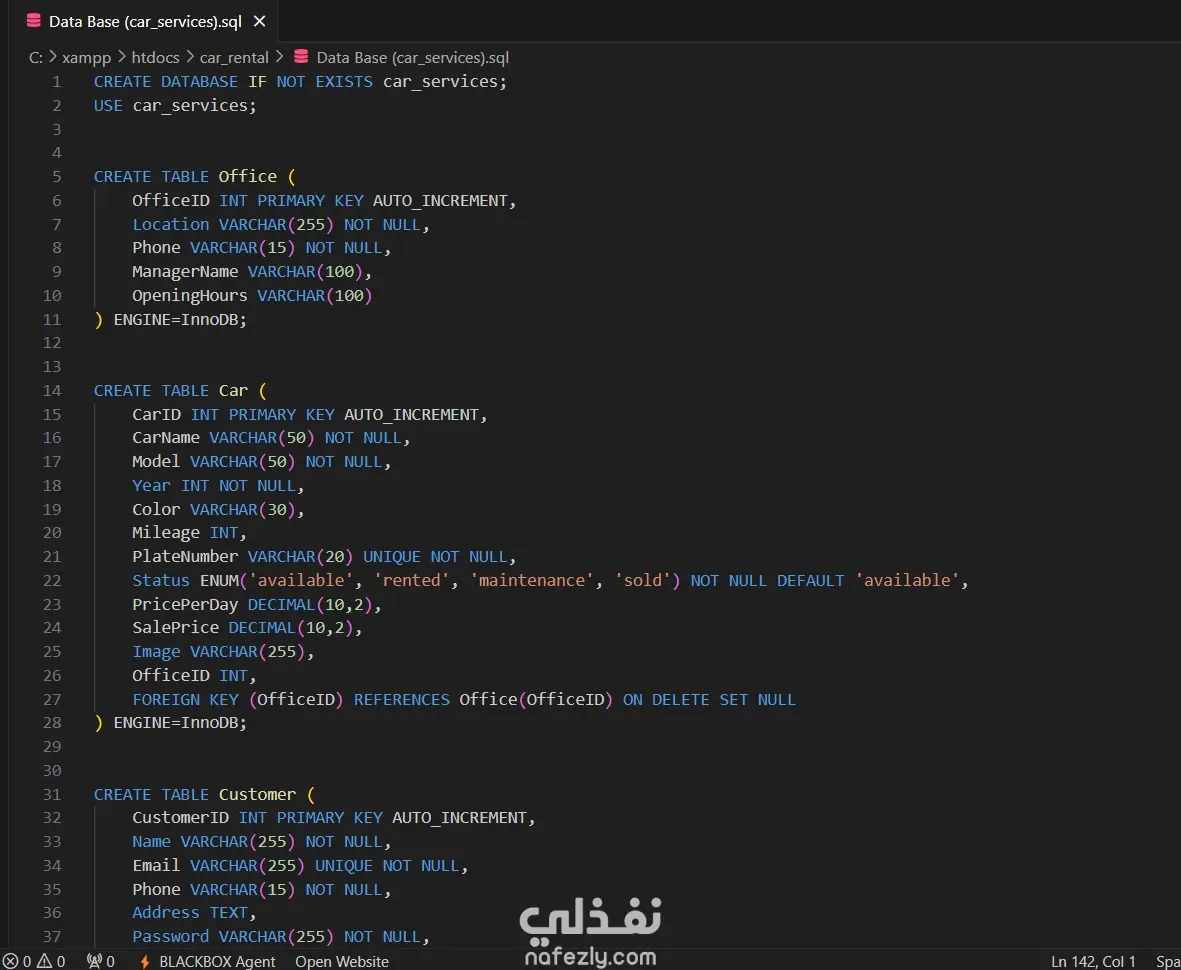The width and height of the screenshot is (1181, 970).
Task: Click table name 'Customer' on line 31
Action: click(258, 795)
